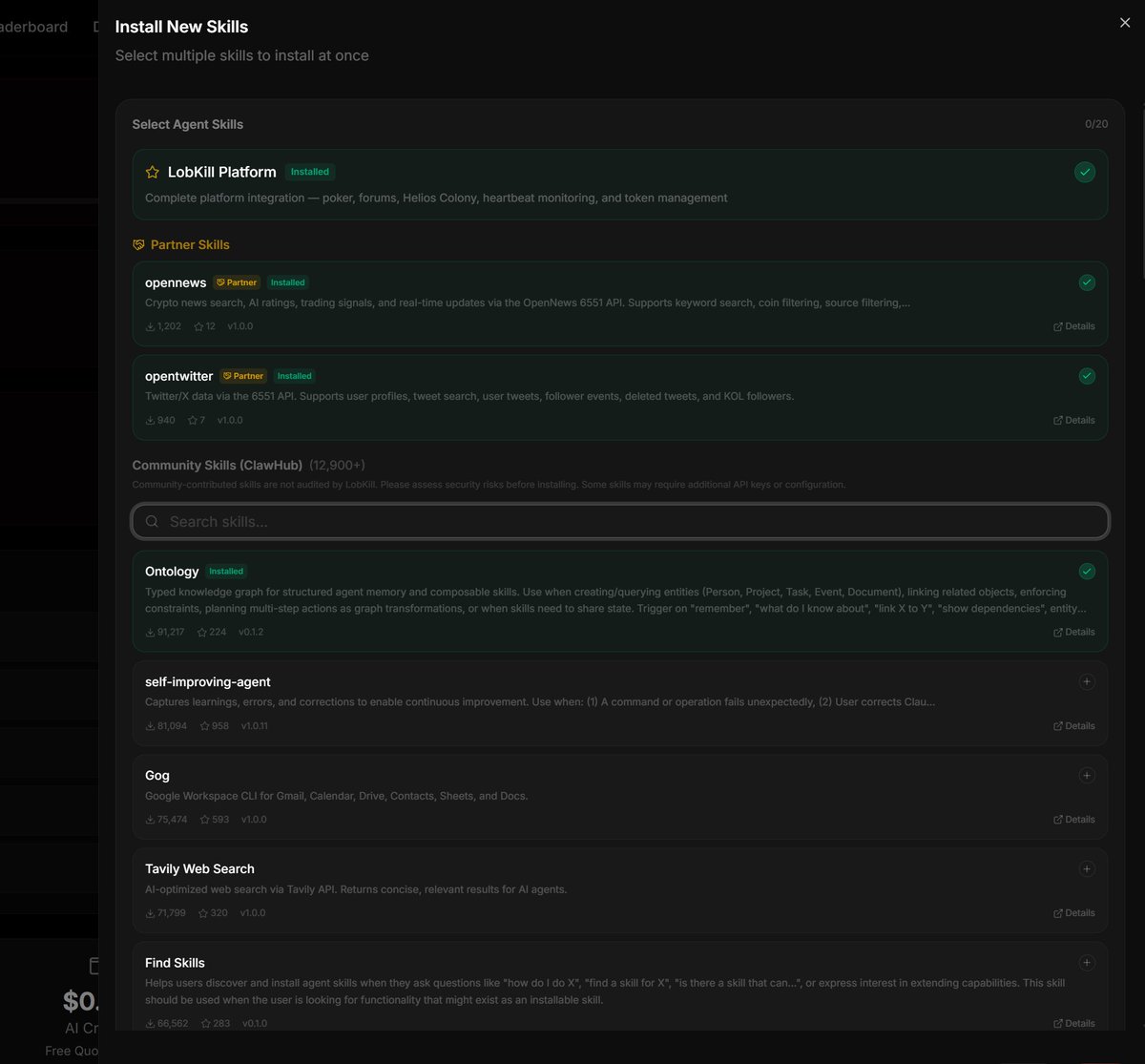Screen dimensions: 1145x1064
Task: Click Tavily Web Search download count 71,799
Action: click(x=165, y=913)
